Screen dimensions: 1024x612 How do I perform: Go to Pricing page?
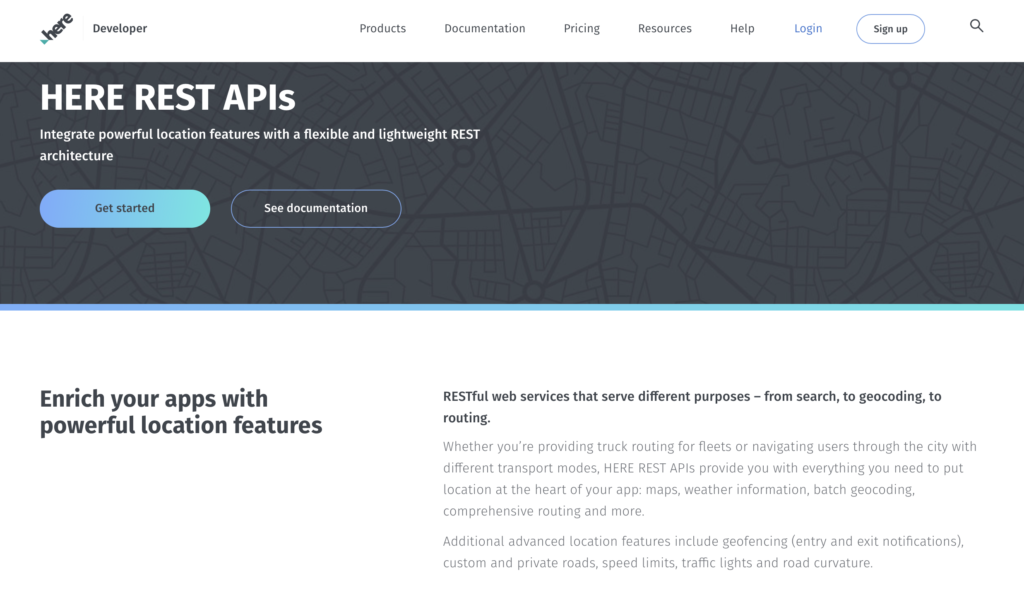[x=581, y=29]
